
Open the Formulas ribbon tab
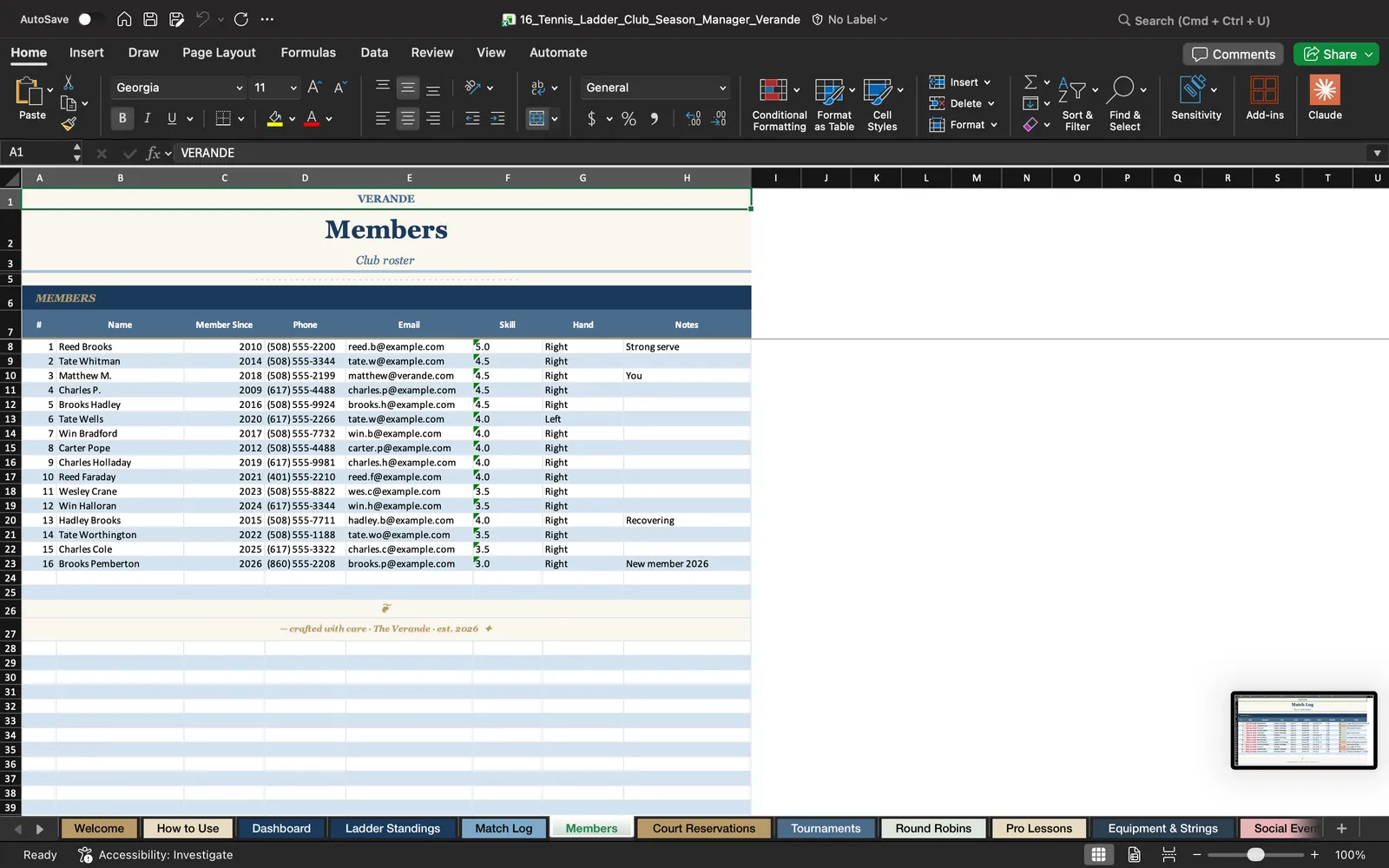[x=308, y=52]
